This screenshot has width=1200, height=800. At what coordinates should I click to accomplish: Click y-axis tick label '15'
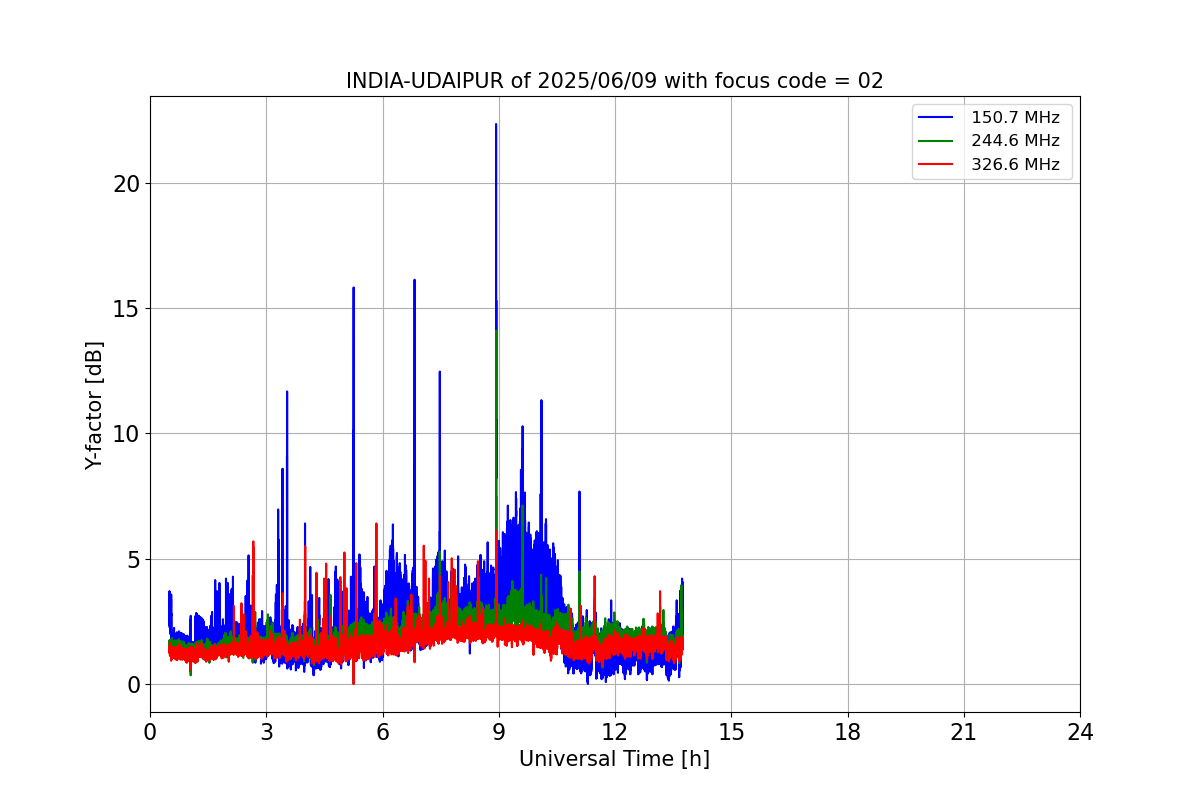point(127,309)
